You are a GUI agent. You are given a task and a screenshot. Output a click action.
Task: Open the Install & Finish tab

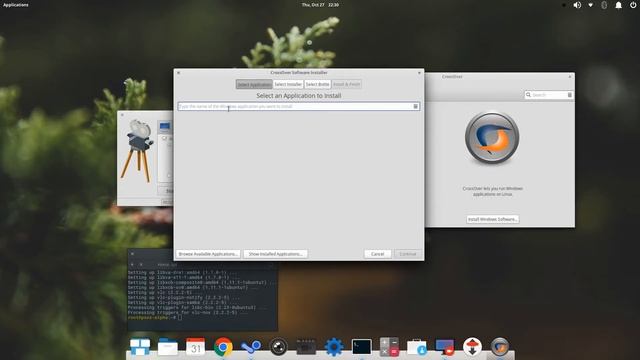[x=347, y=84]
